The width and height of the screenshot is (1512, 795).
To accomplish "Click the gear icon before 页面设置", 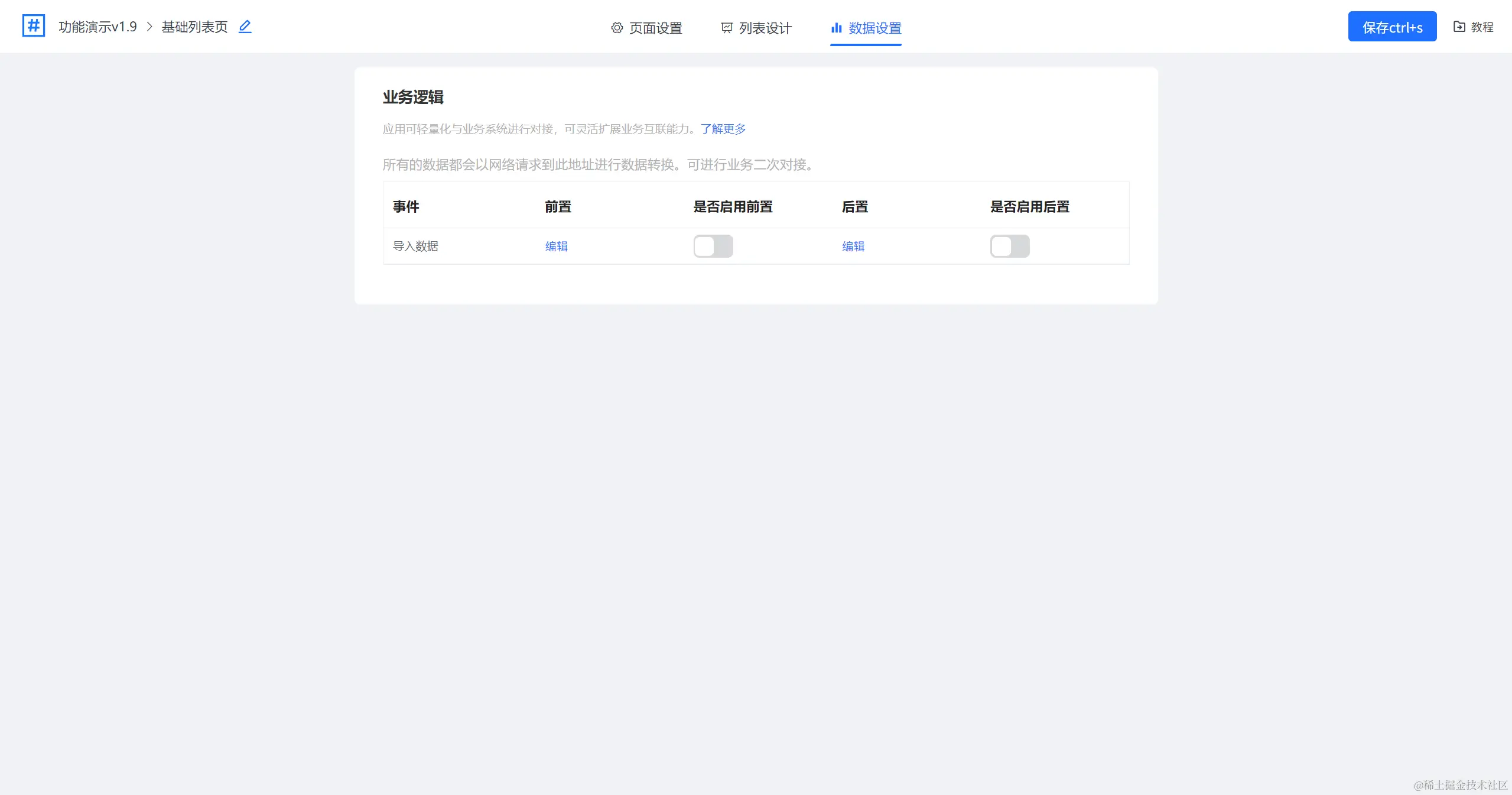I will click(617, 28).
